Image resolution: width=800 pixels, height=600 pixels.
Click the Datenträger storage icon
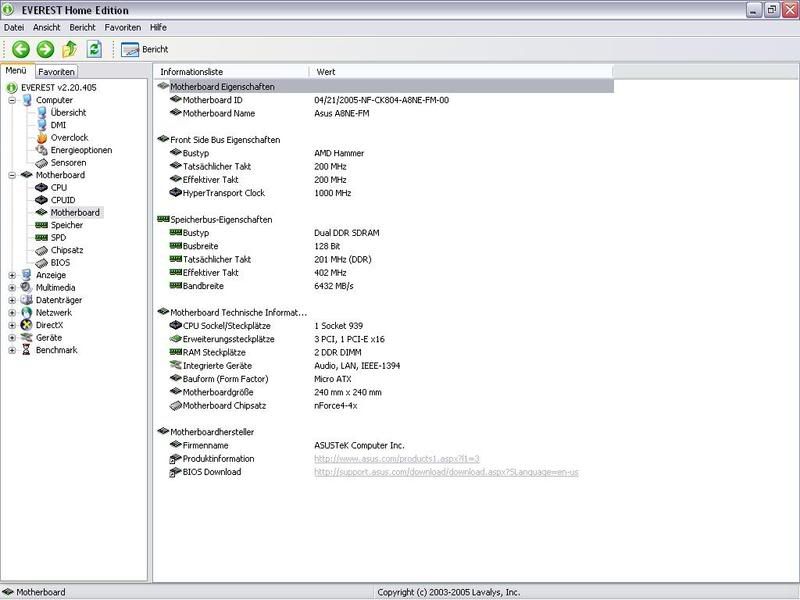(x=27, y=300)
